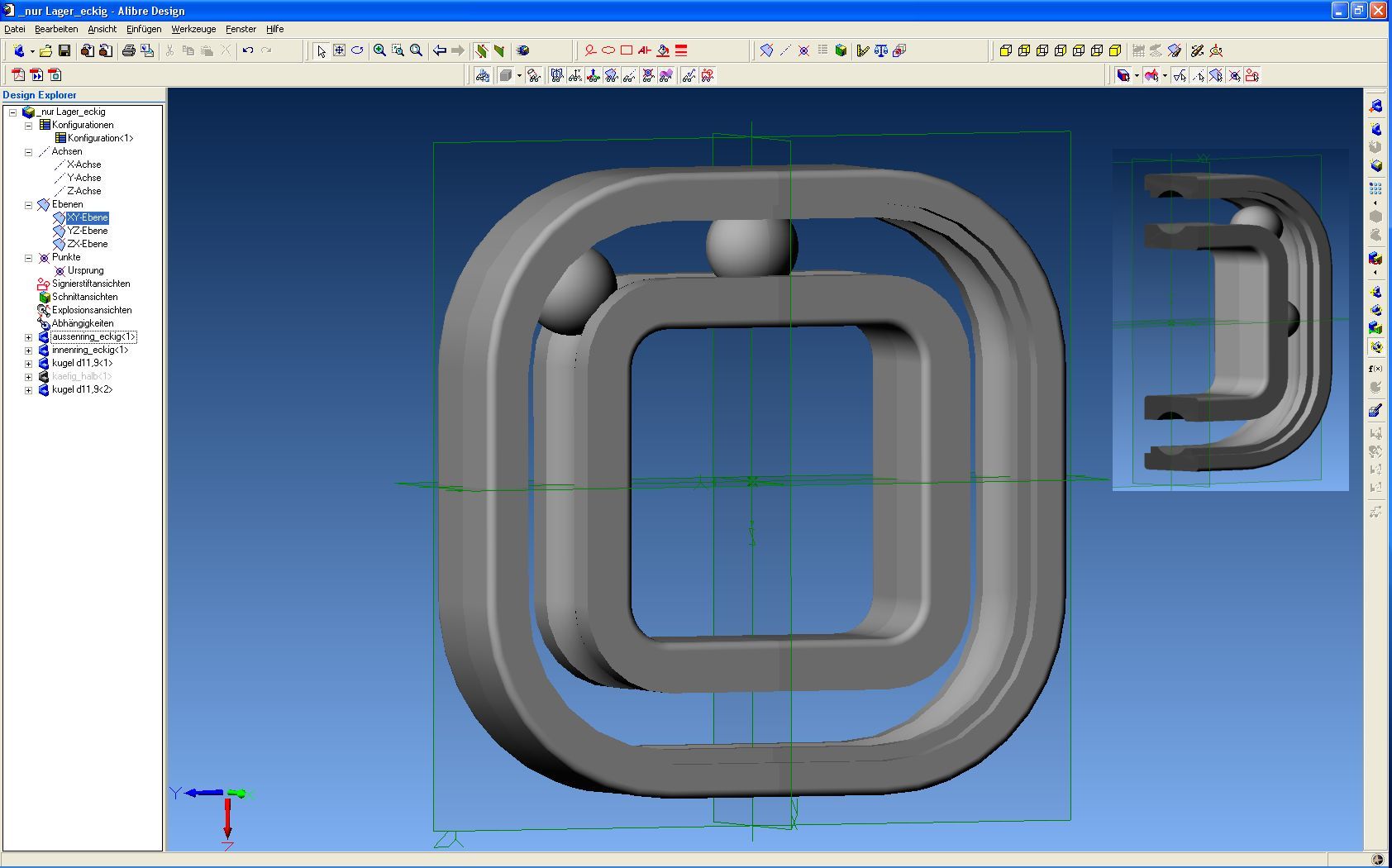1392x868 pixels.
Task: Zoom in with the plus magnifier
Action: point(379,51)
